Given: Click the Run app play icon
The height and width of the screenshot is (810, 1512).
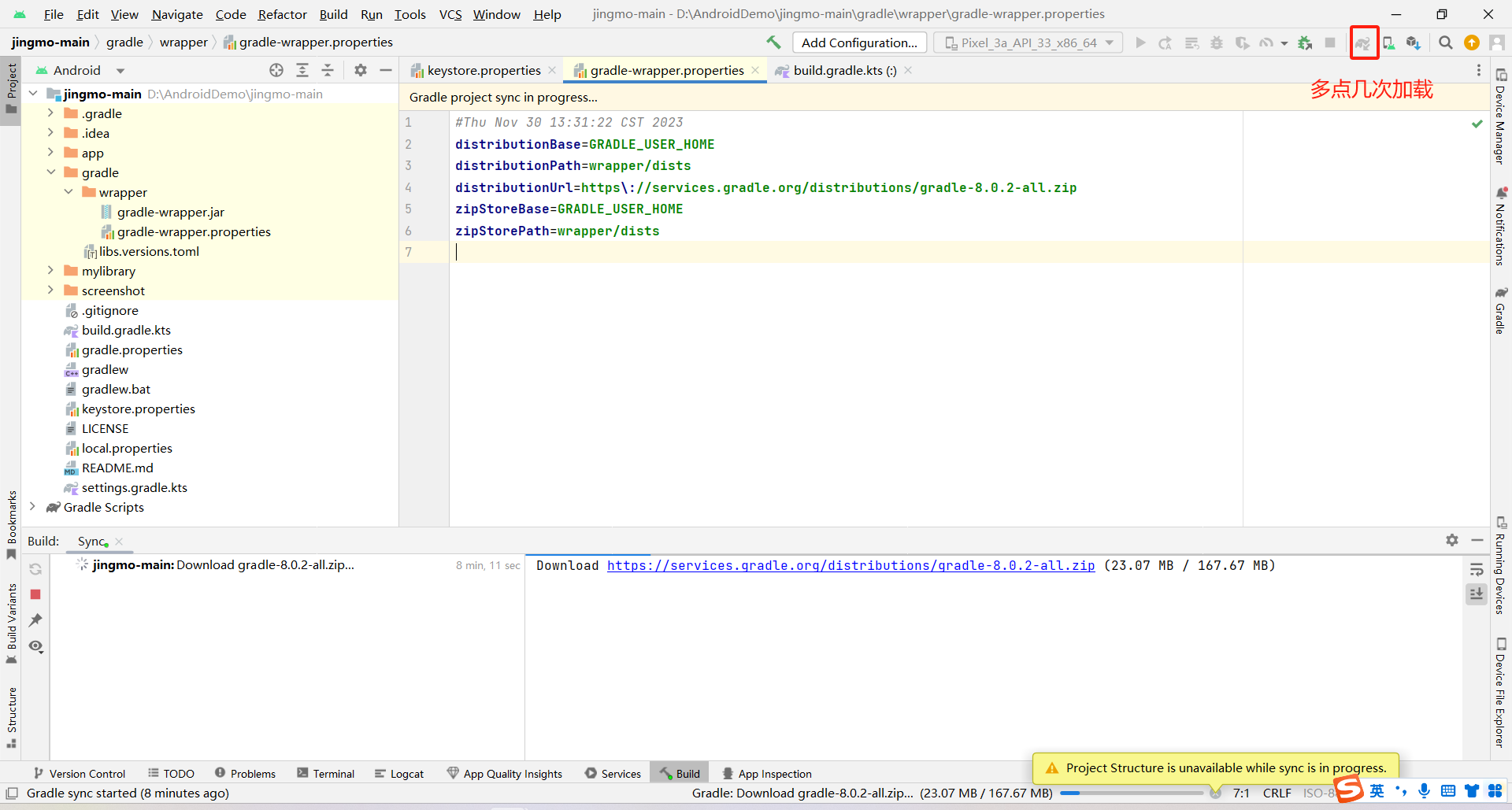Looking at the screenshot, I should [1140, 43].
